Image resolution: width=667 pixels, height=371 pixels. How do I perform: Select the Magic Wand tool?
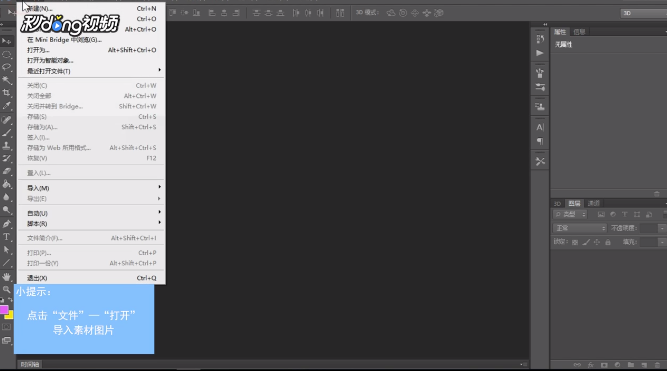pos(6,80)
